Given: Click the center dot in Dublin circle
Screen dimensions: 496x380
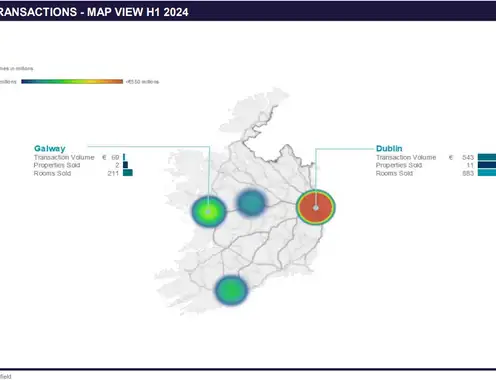Looking at the screenshot, I should pos(316,208).
